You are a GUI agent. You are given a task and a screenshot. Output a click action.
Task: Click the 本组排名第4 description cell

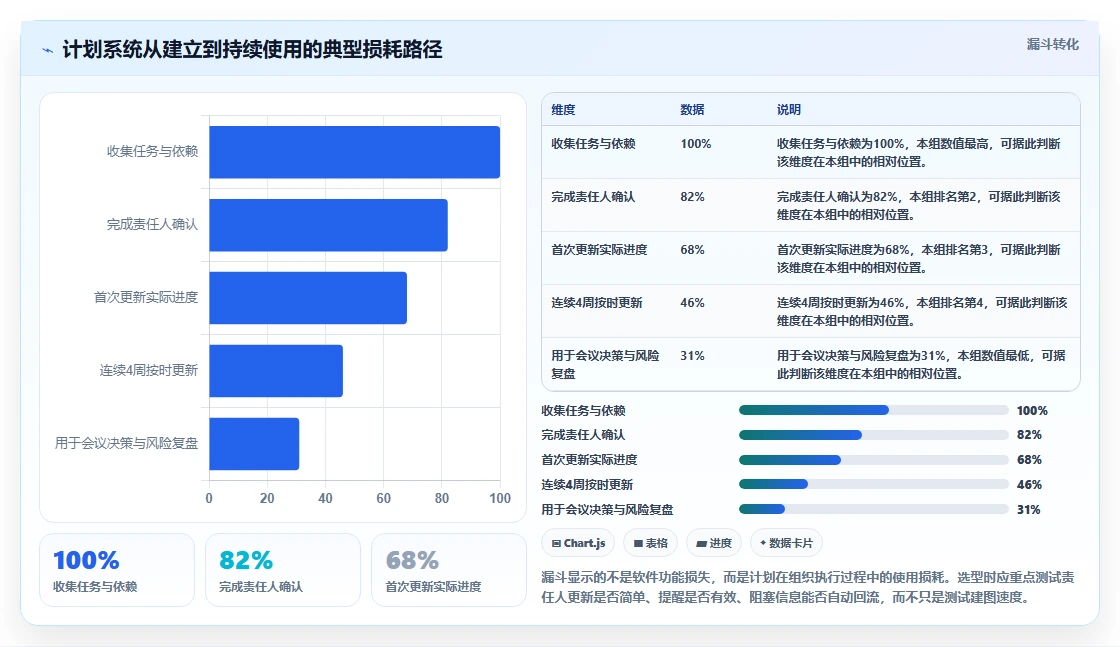click(922, 311)
